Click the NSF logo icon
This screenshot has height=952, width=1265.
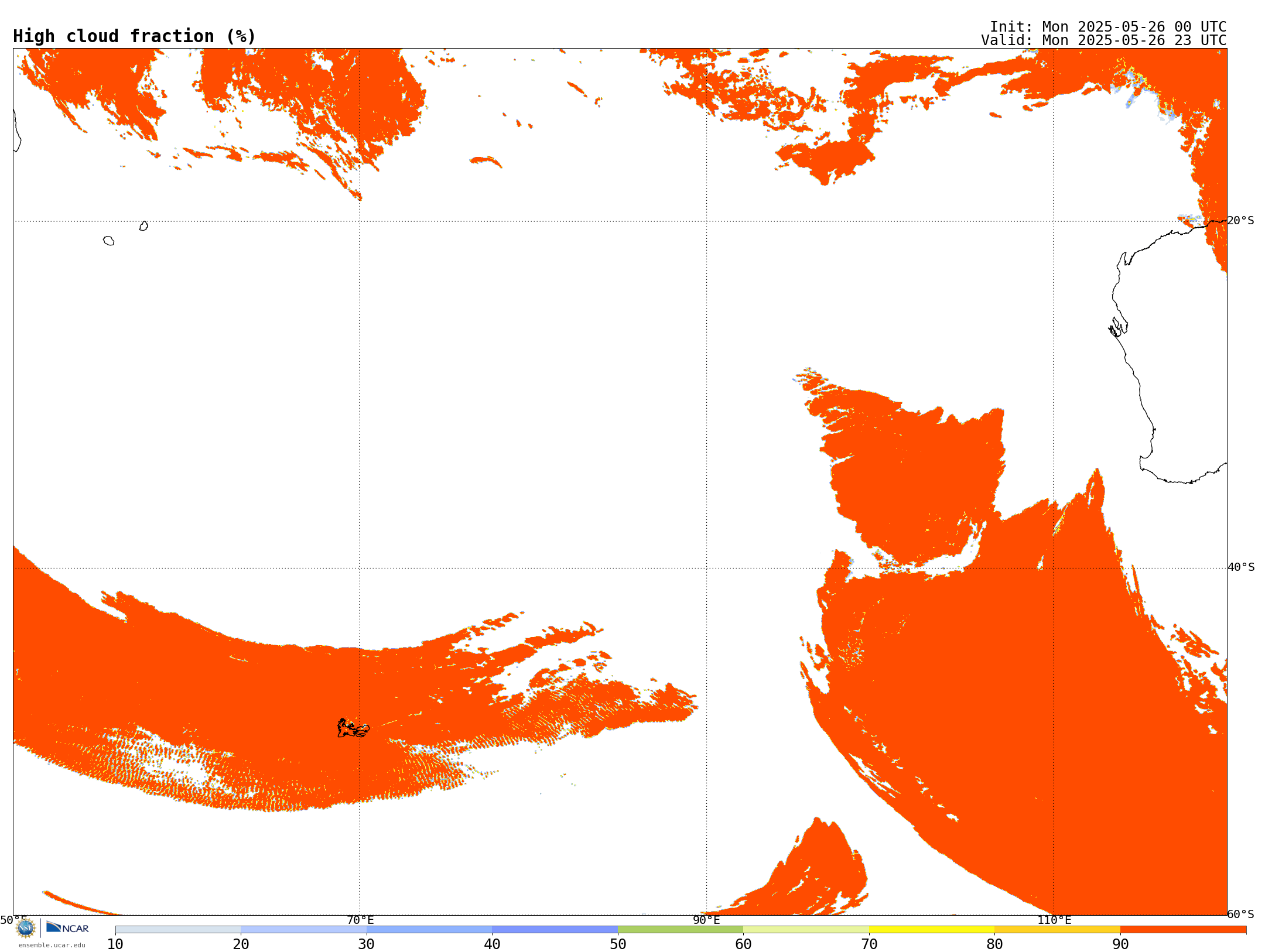click(26, 928)
